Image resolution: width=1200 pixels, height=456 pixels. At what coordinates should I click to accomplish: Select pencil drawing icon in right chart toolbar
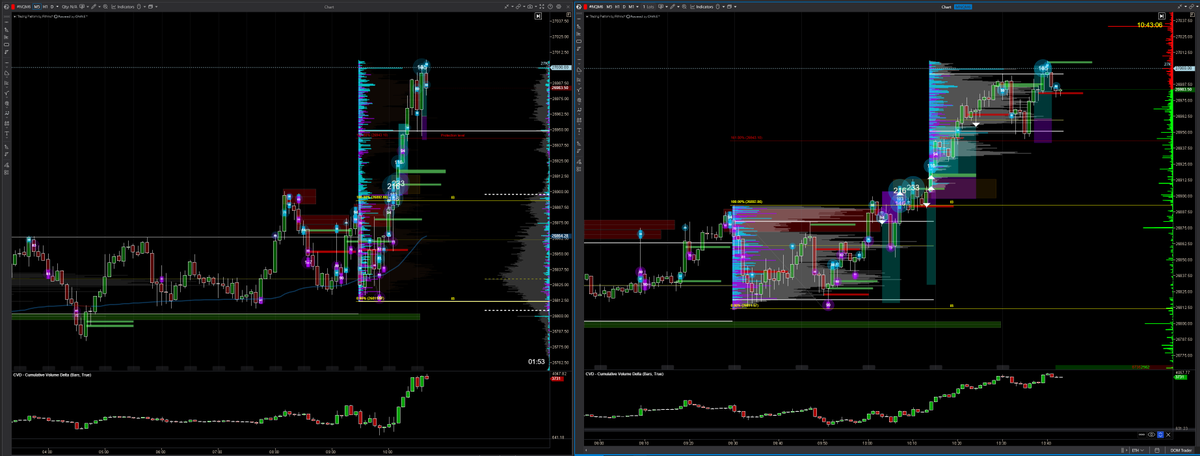(672, 6)
